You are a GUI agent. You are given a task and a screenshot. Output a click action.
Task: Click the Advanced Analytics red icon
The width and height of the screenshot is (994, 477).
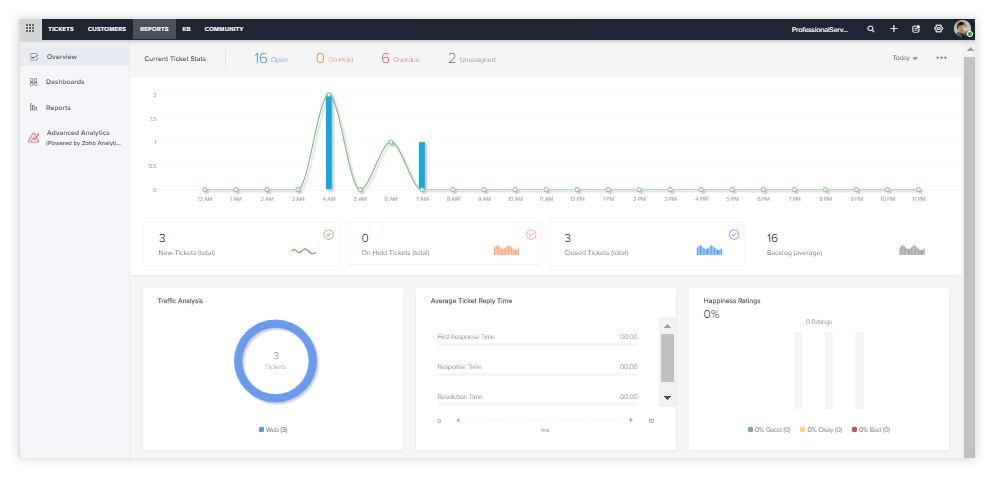pyautogui.click(x=34, y=138)
